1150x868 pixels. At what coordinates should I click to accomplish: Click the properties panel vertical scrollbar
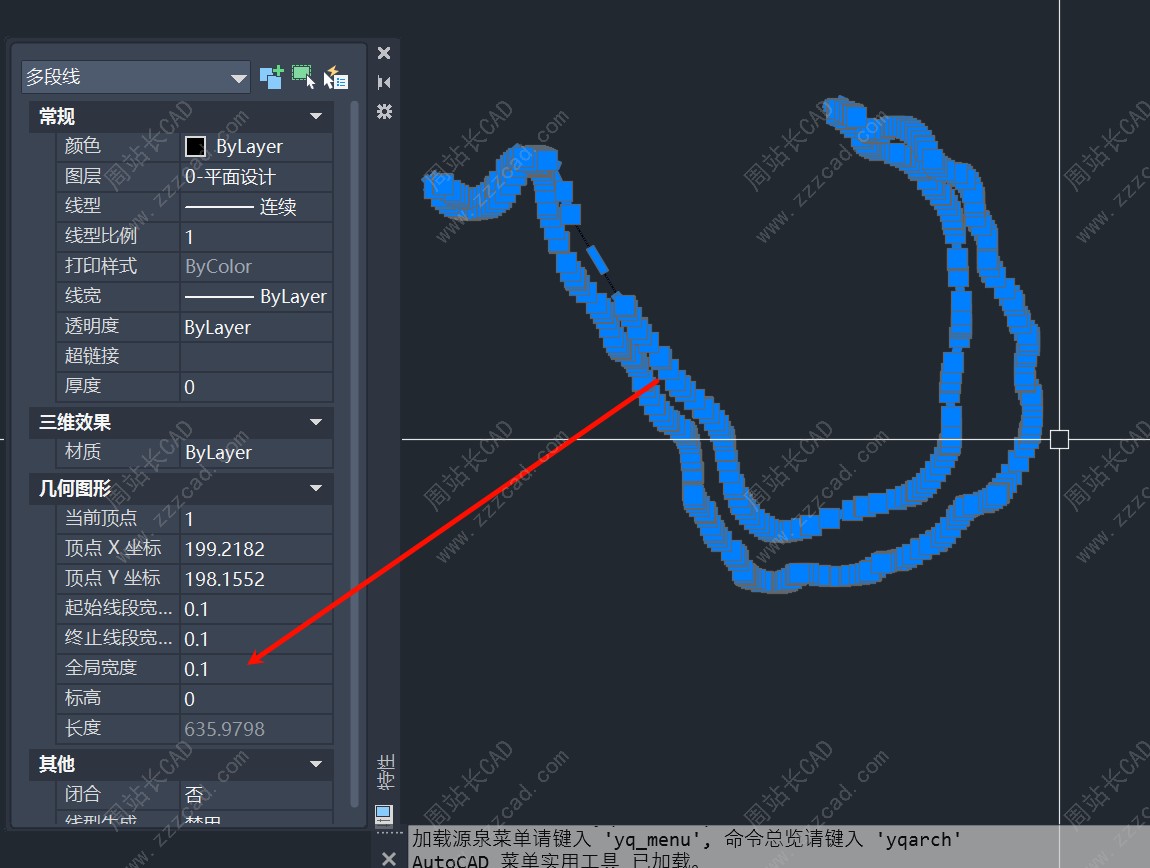[354, 450]
